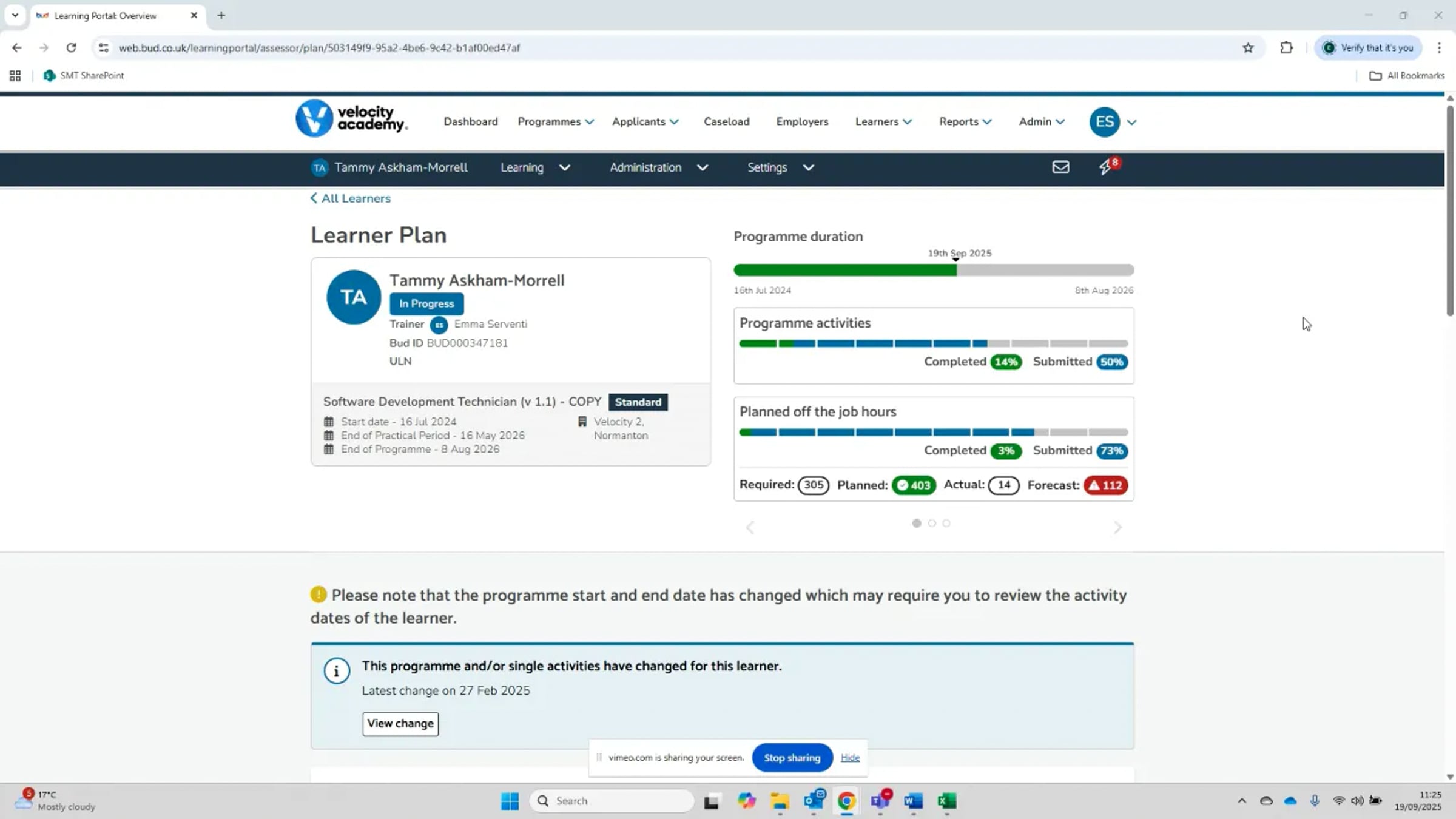
Task: Click the TA learner avatar in the card
Action: pos(354,297)
